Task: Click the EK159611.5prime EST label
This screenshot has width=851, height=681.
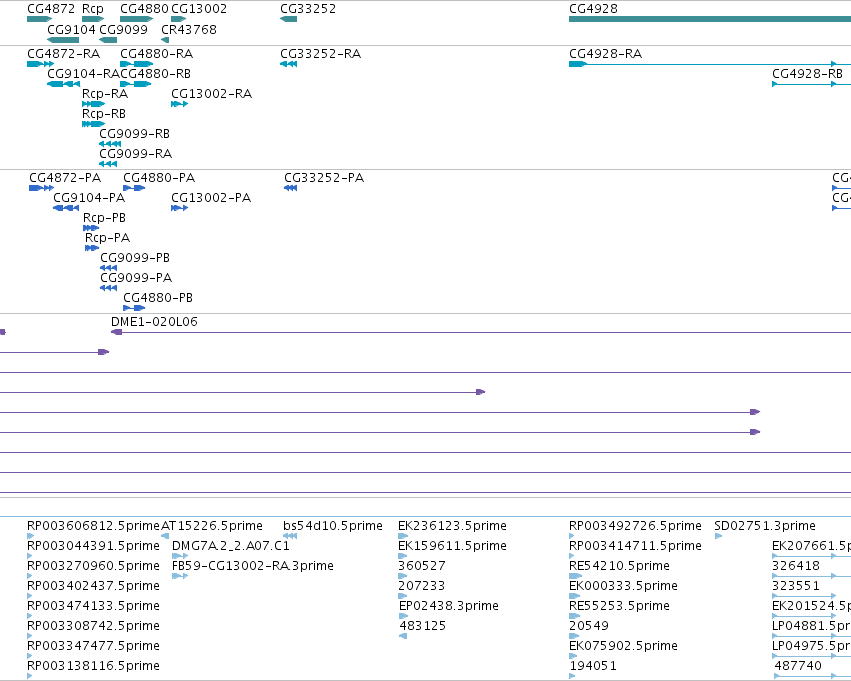Action: [x=452, y=546]
